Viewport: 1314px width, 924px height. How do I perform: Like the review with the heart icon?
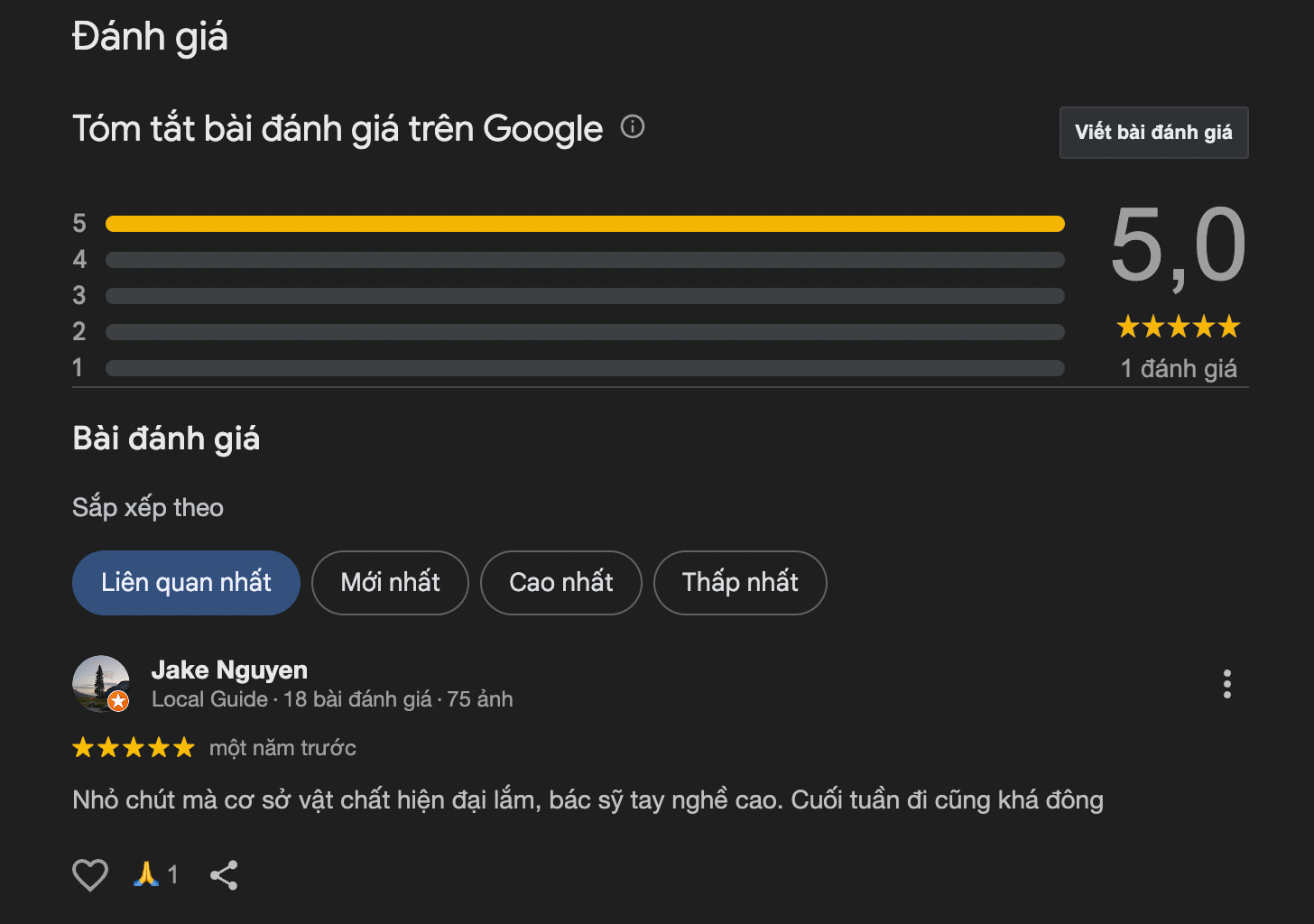90,874
